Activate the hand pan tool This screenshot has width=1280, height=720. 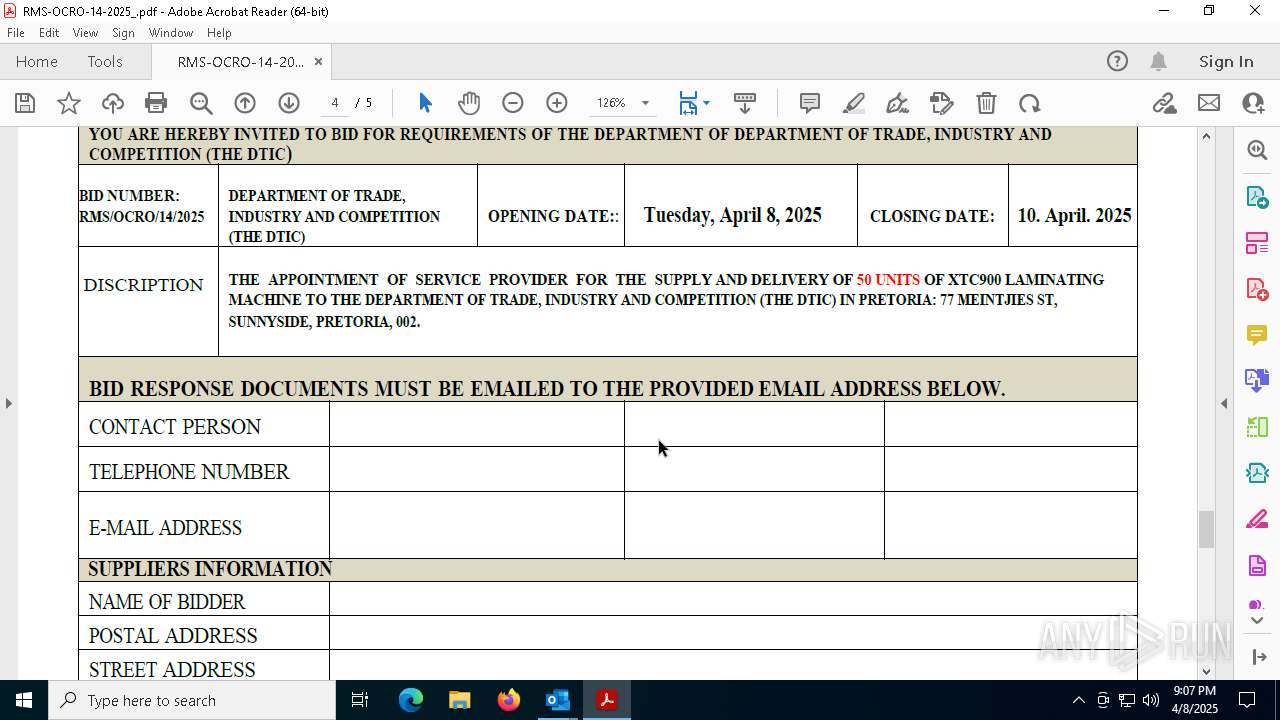pyautogui.click(x=469, y=103)
